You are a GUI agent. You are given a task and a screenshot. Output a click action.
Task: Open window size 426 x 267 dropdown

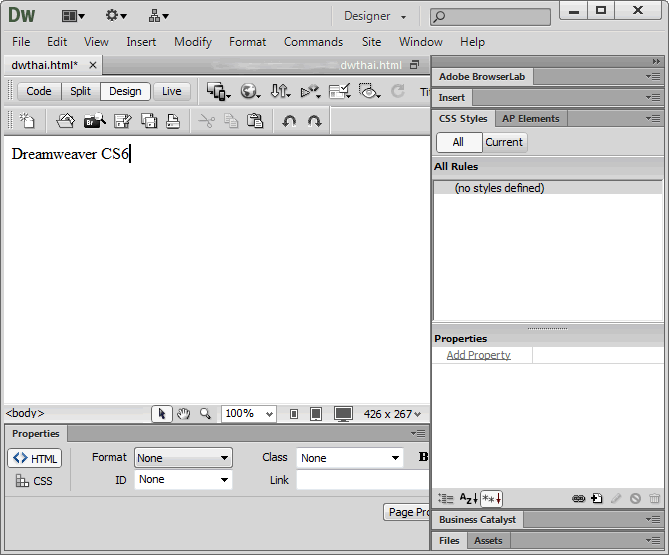pos(392,414)
